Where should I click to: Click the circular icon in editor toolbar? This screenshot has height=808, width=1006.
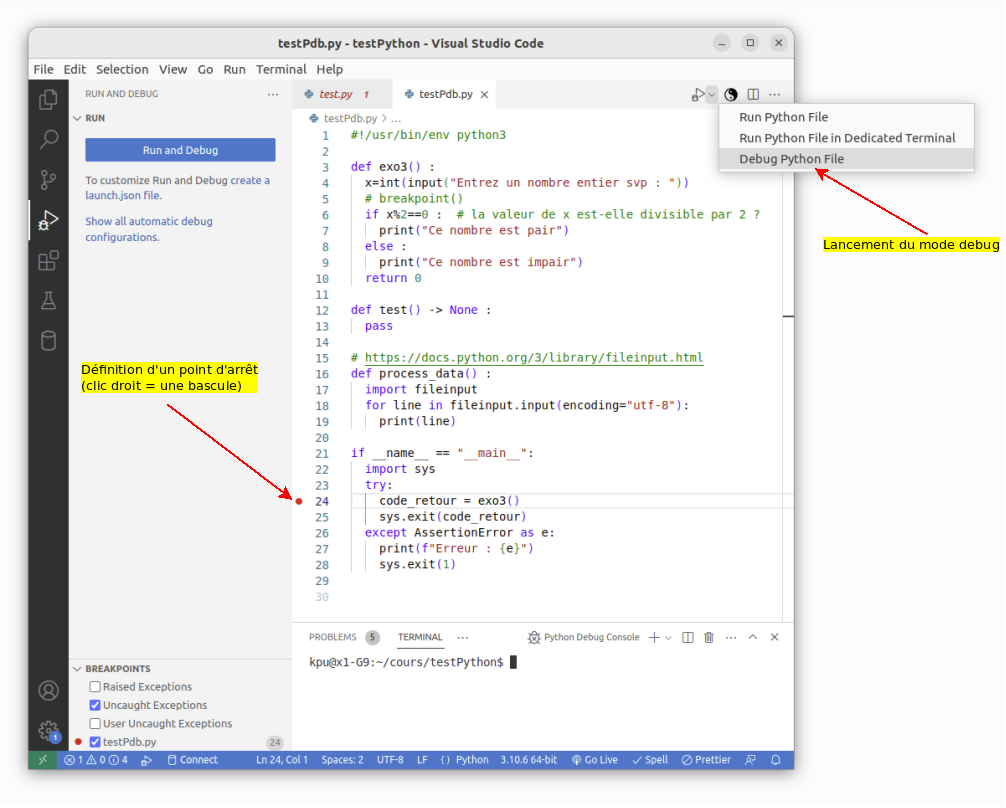click(731, 95)
